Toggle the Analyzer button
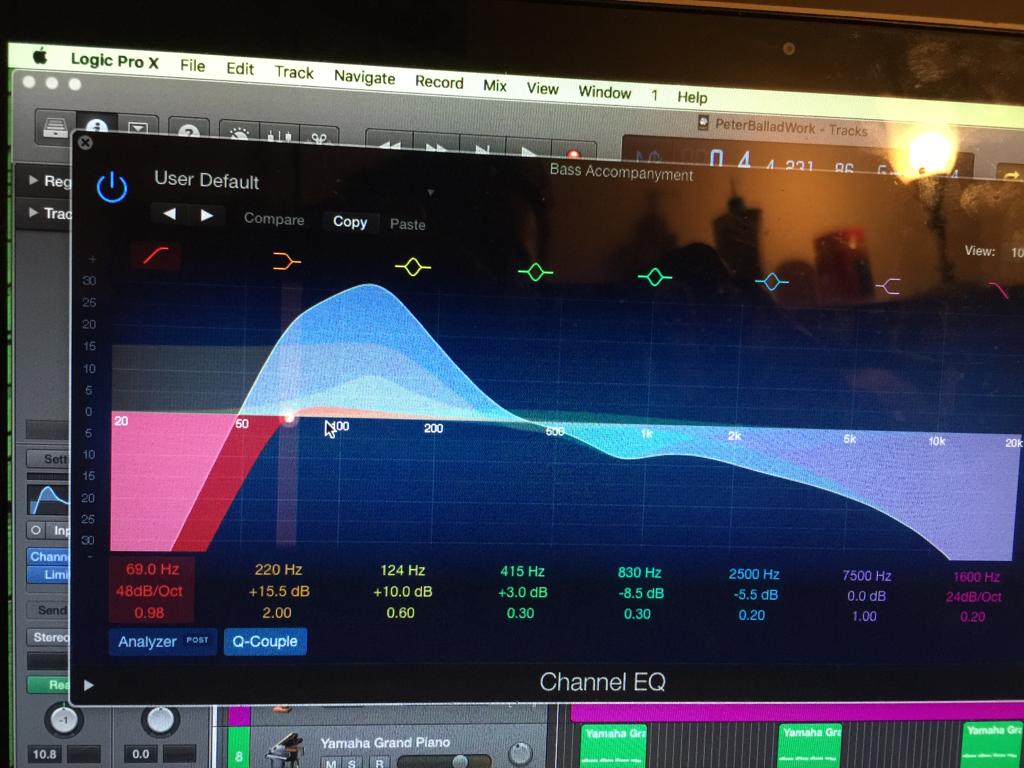This screenshot has height=768, width=1024. 163,641
